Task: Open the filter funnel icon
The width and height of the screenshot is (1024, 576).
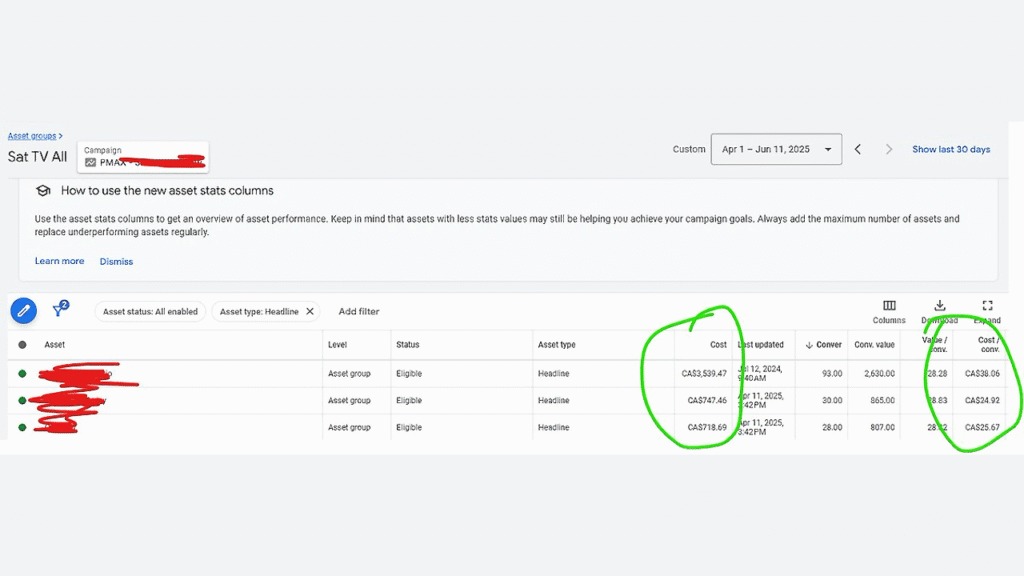Action: (x=60, y=308)
